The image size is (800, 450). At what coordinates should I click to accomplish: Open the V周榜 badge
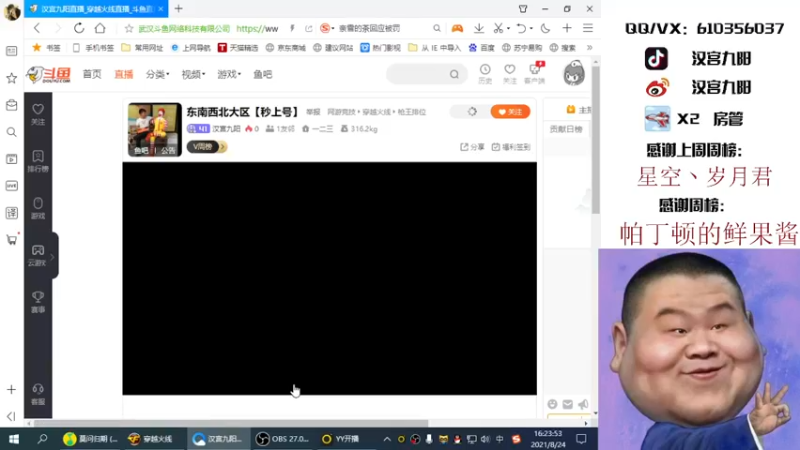(x=203, y=147)
